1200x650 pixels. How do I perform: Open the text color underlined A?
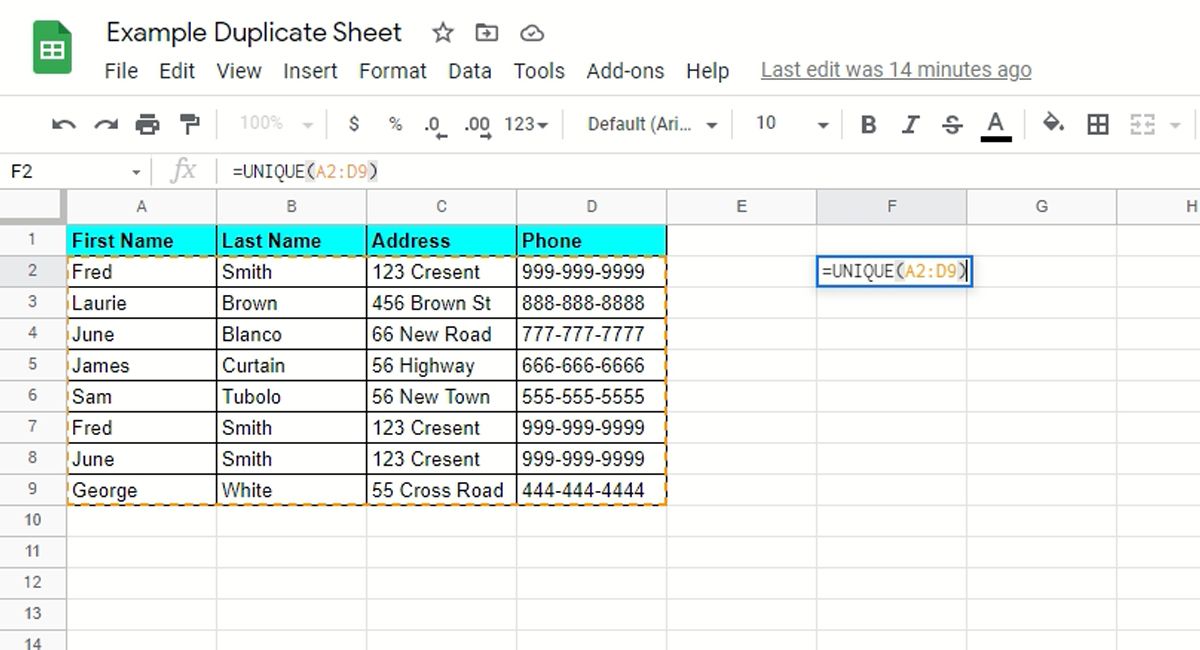995,124
